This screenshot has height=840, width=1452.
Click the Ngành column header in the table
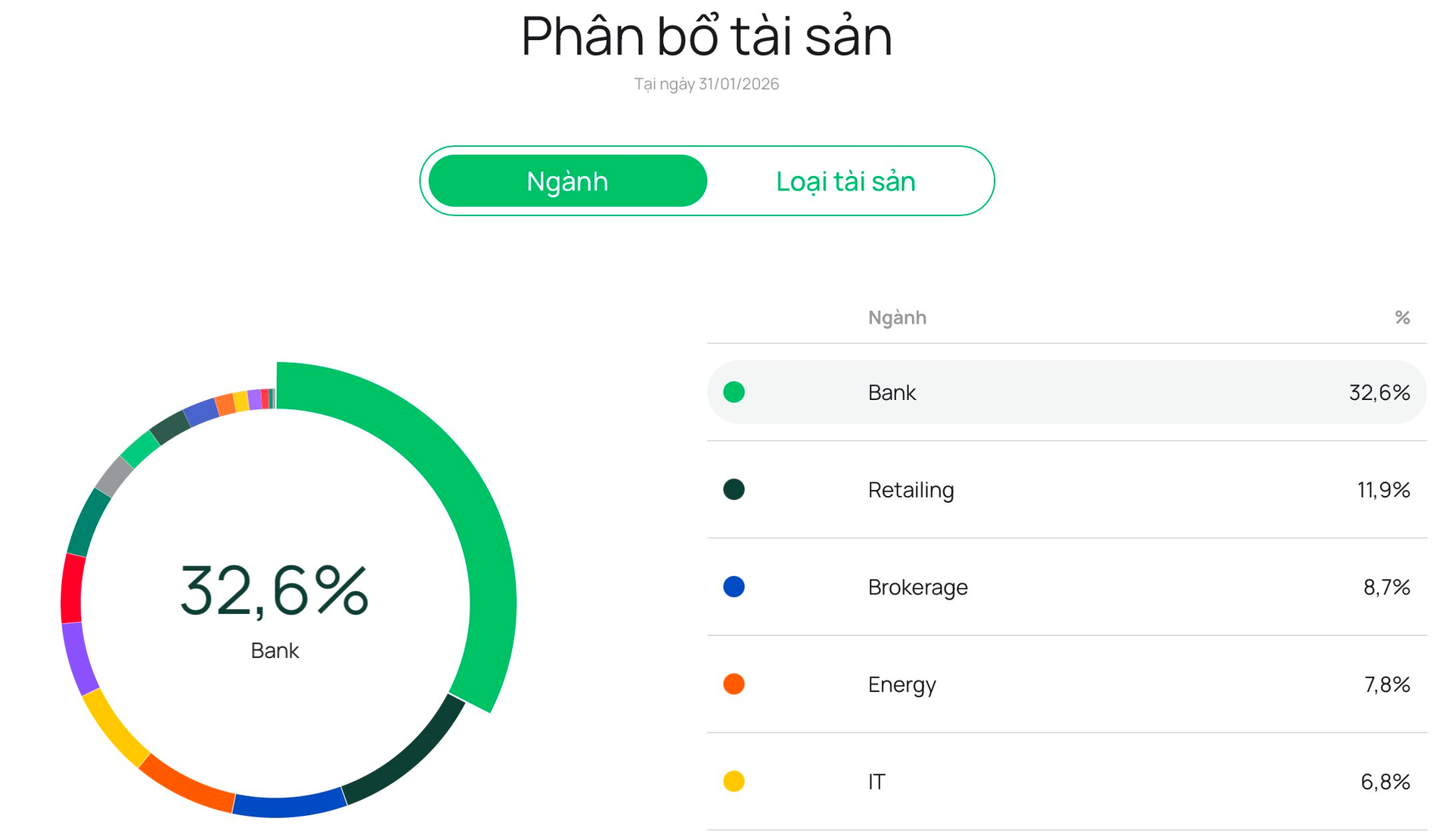pyautogui.click(x=897, y=318)
